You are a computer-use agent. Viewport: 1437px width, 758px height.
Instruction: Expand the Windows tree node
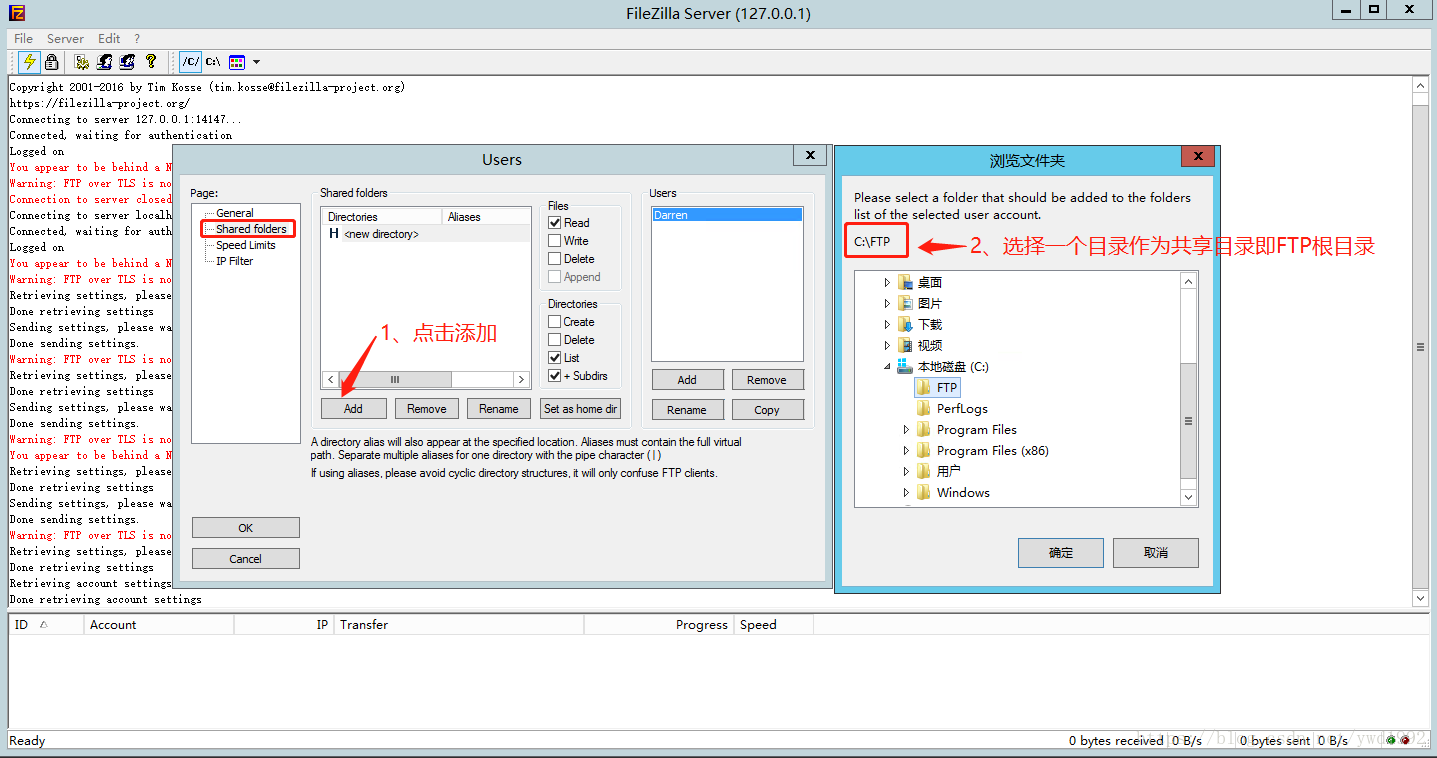(906, 493)
